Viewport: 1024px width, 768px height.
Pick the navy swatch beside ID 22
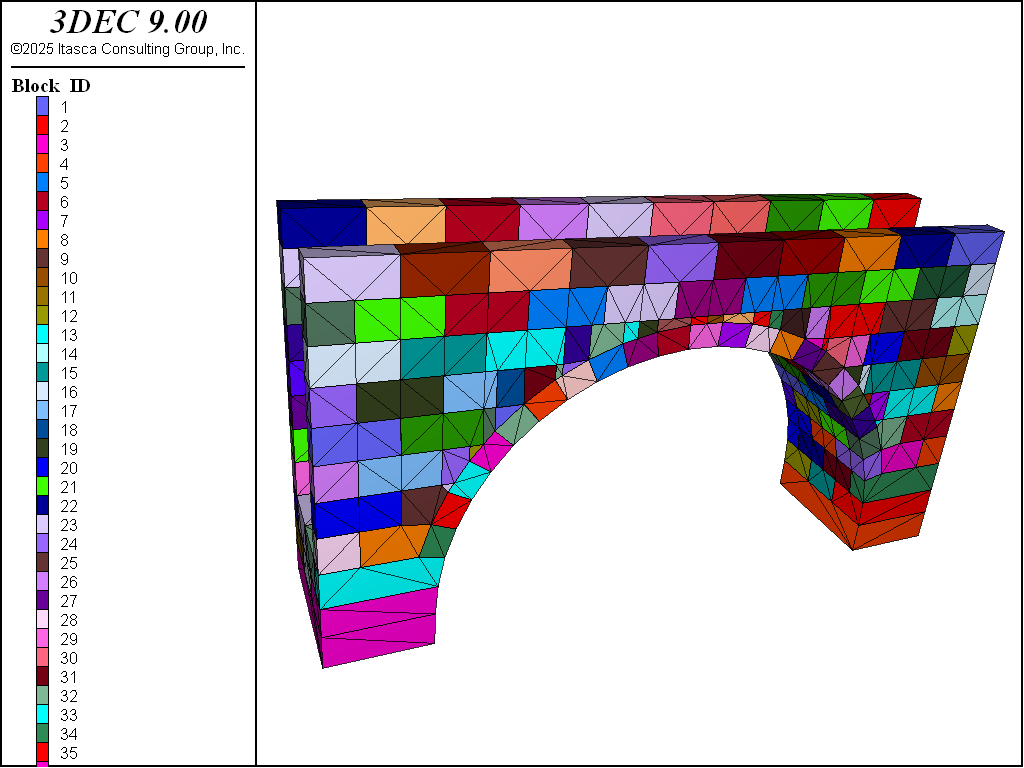click(42, 505)
